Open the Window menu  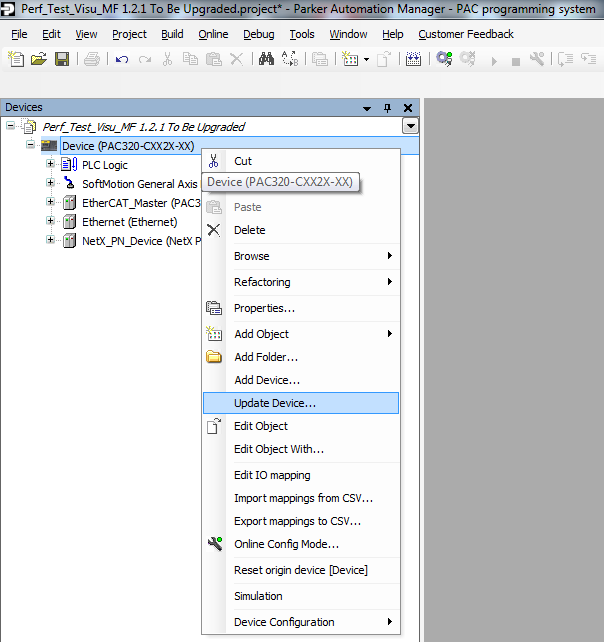click(x=348, y=34)
